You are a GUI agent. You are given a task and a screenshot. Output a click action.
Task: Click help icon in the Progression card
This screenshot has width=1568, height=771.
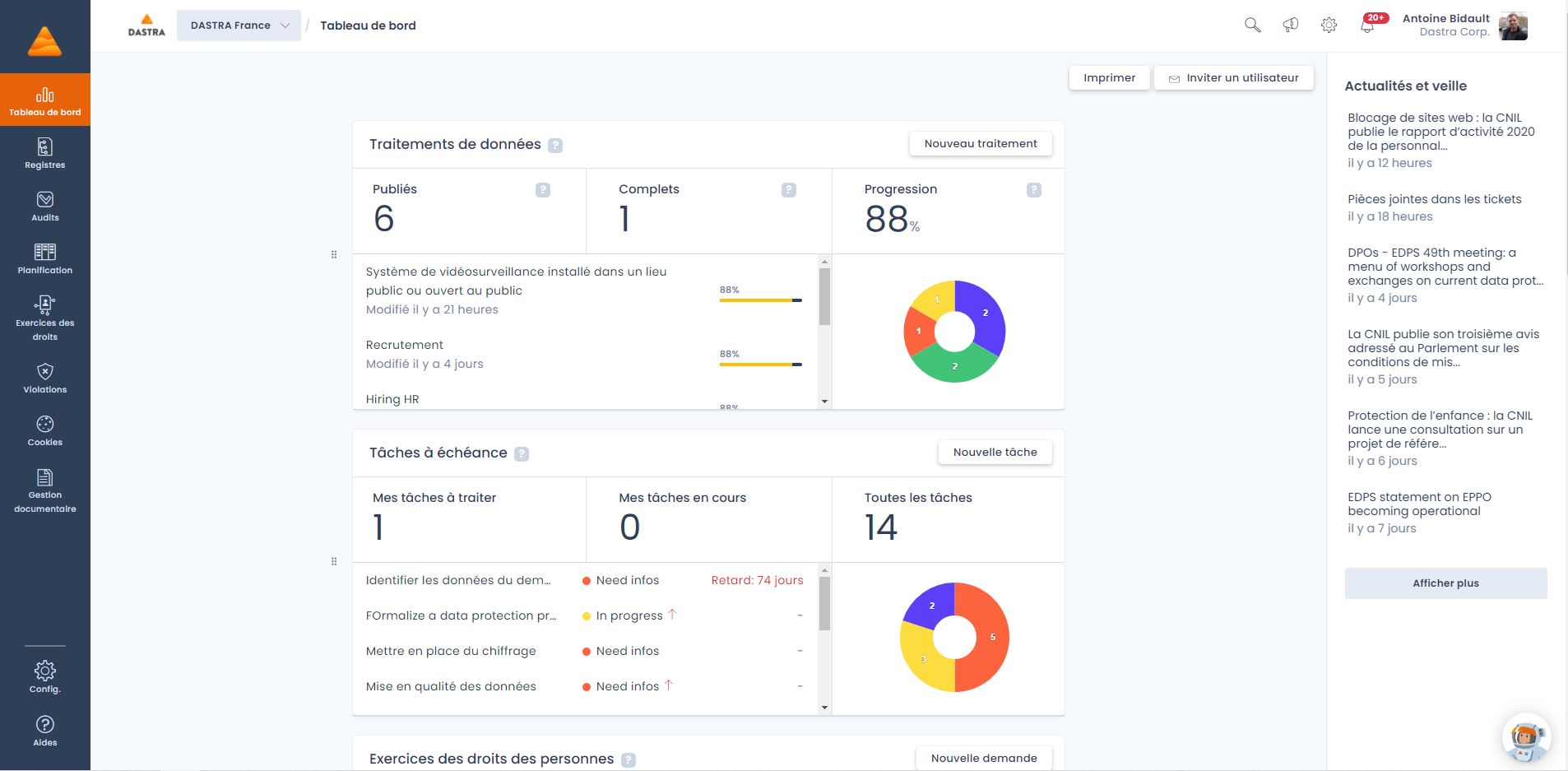coord(1034,190)
